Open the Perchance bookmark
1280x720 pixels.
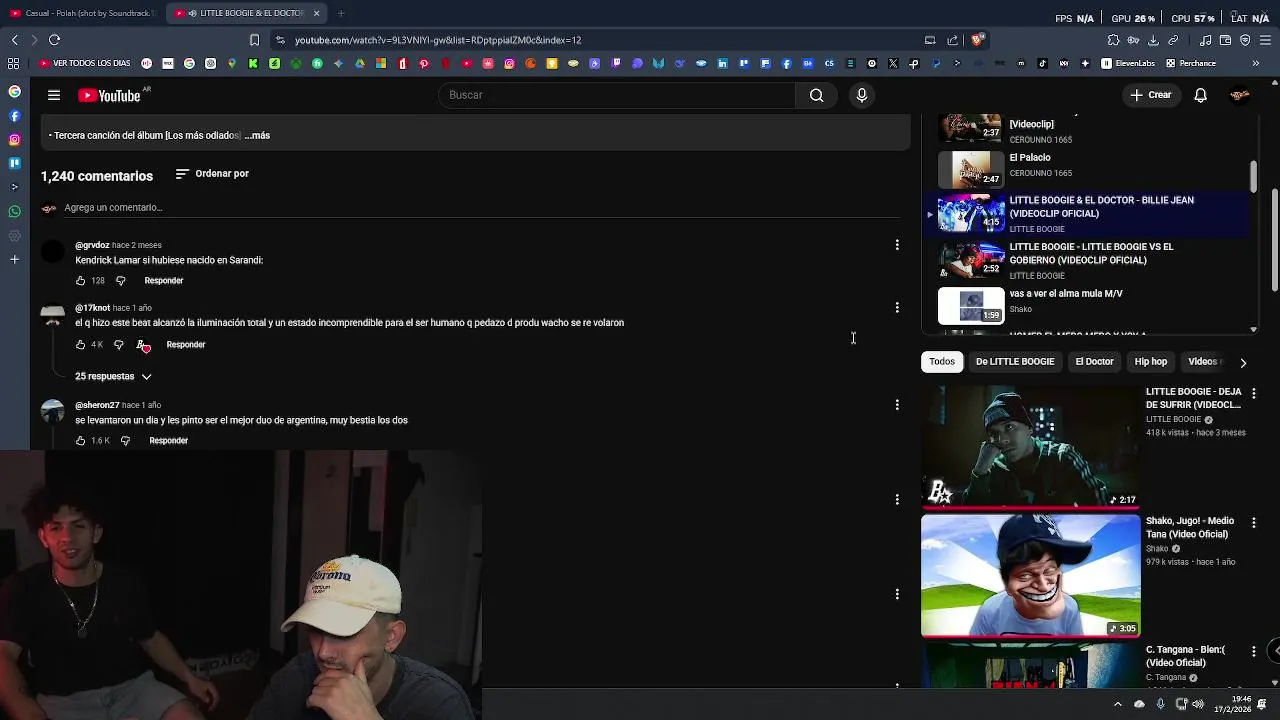tap(1191, 63)
